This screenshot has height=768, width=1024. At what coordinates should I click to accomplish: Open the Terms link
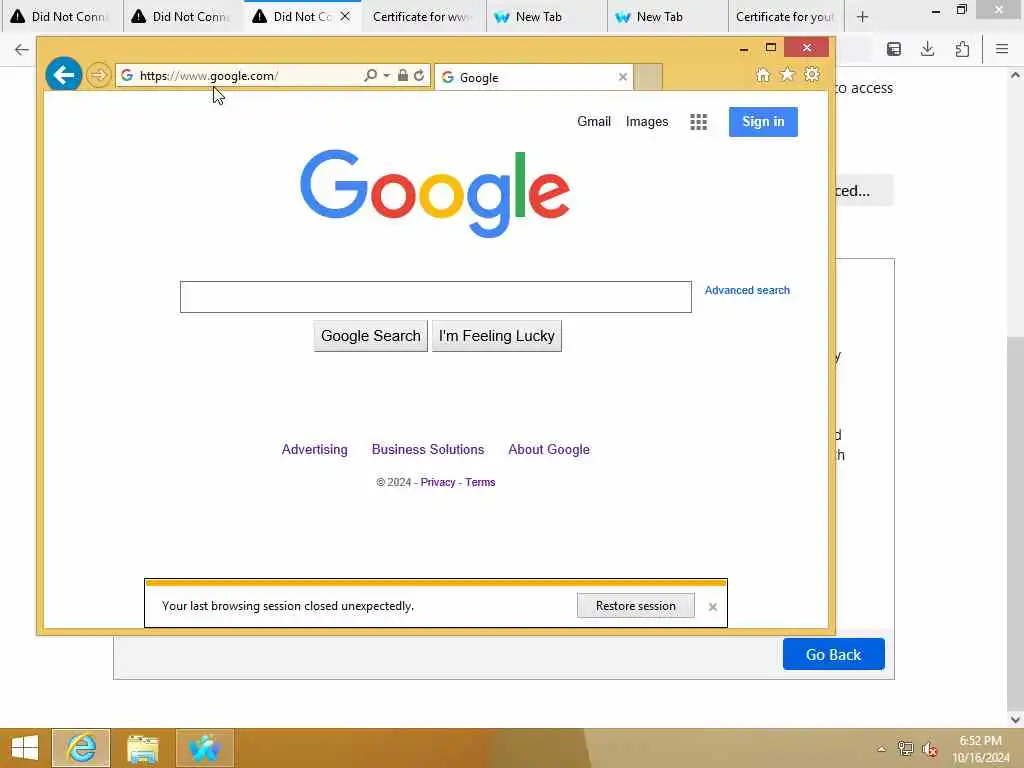[480, 482]
